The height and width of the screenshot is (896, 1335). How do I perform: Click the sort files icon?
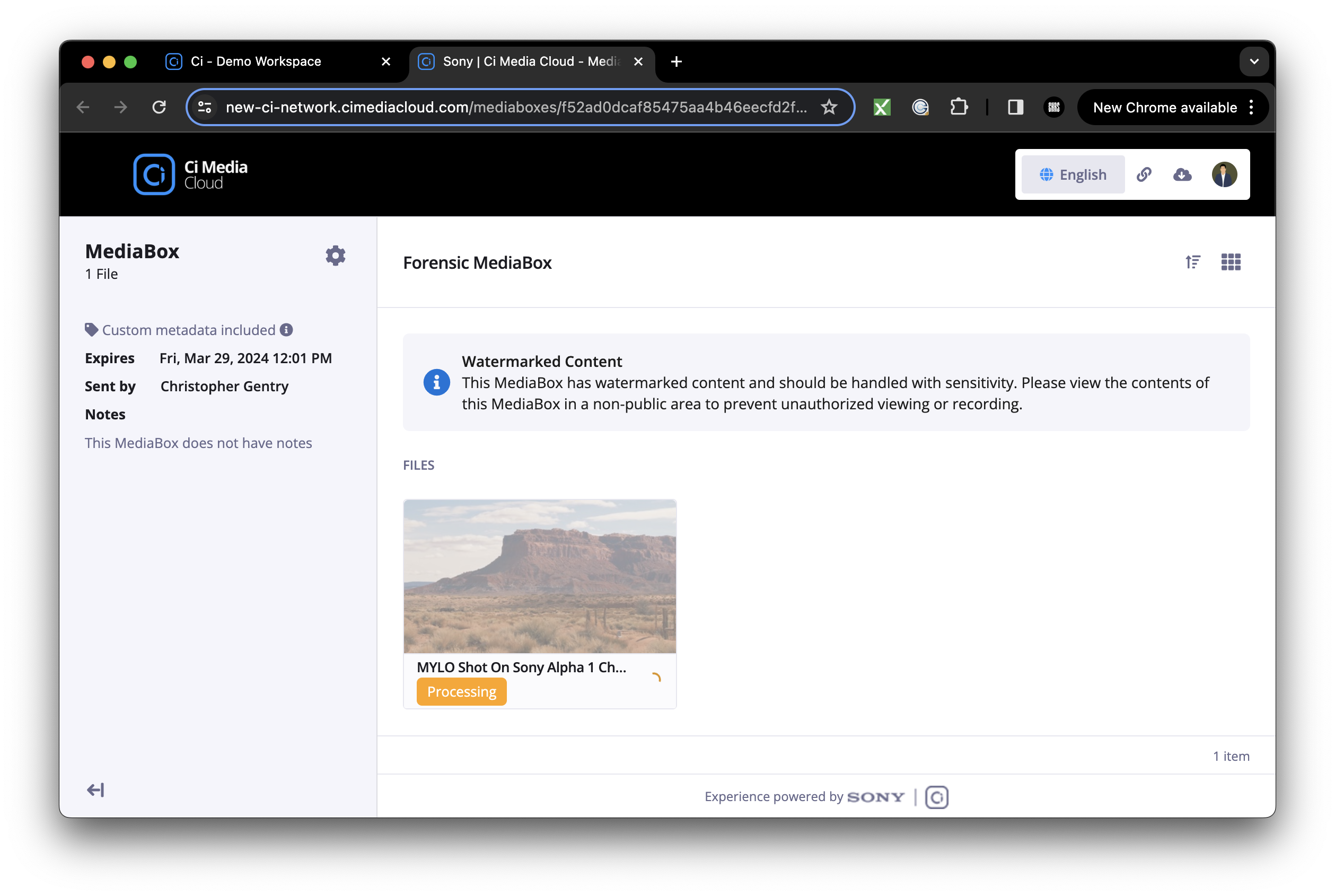1193,262
